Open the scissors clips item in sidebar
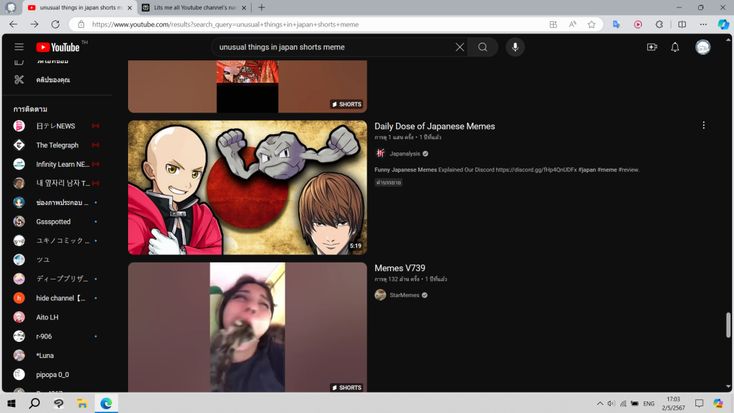This screenshot has width=734, height=413. tap(57, 80)
